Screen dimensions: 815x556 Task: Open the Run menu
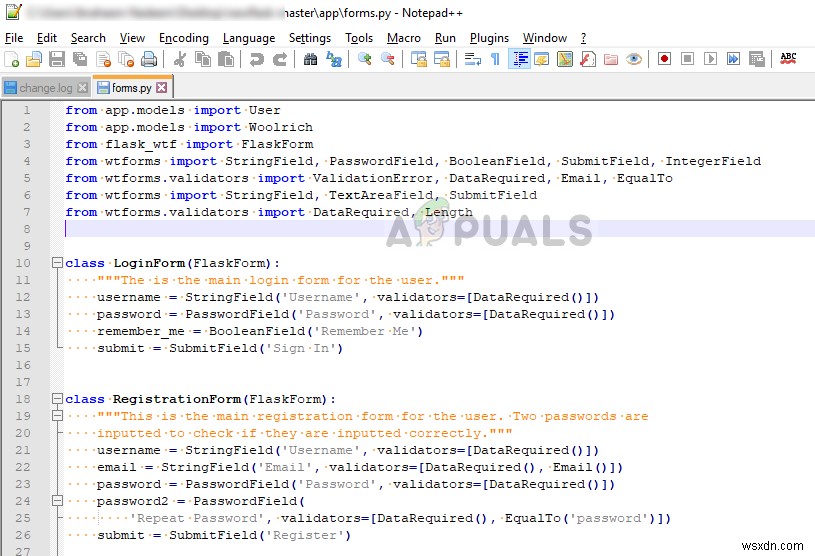point(445,38)
